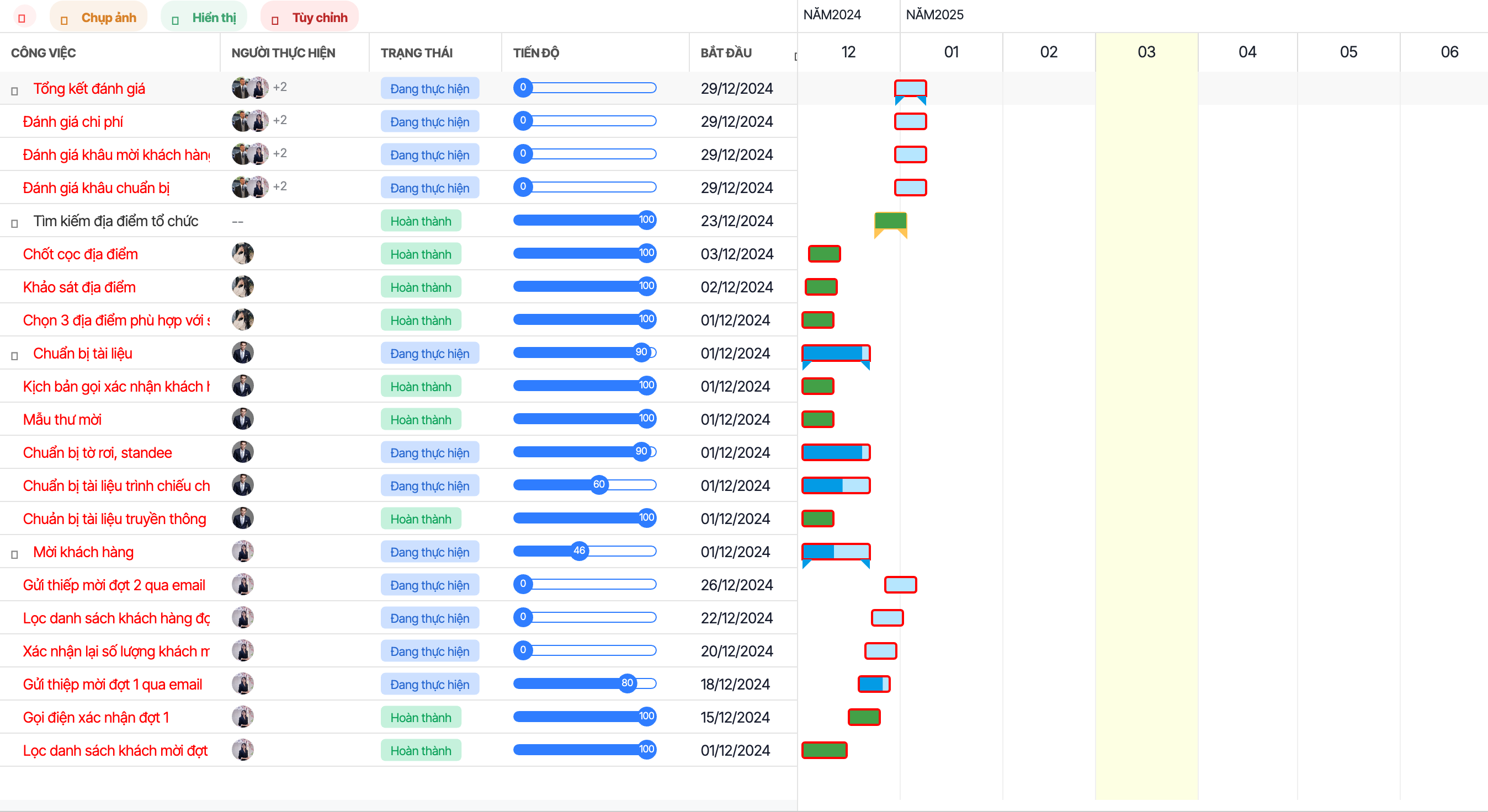The height and width of the screenshot is (812, 1488).
Task: Collapse the Tổng kết đánh giá group
Action: coord(15,90)
